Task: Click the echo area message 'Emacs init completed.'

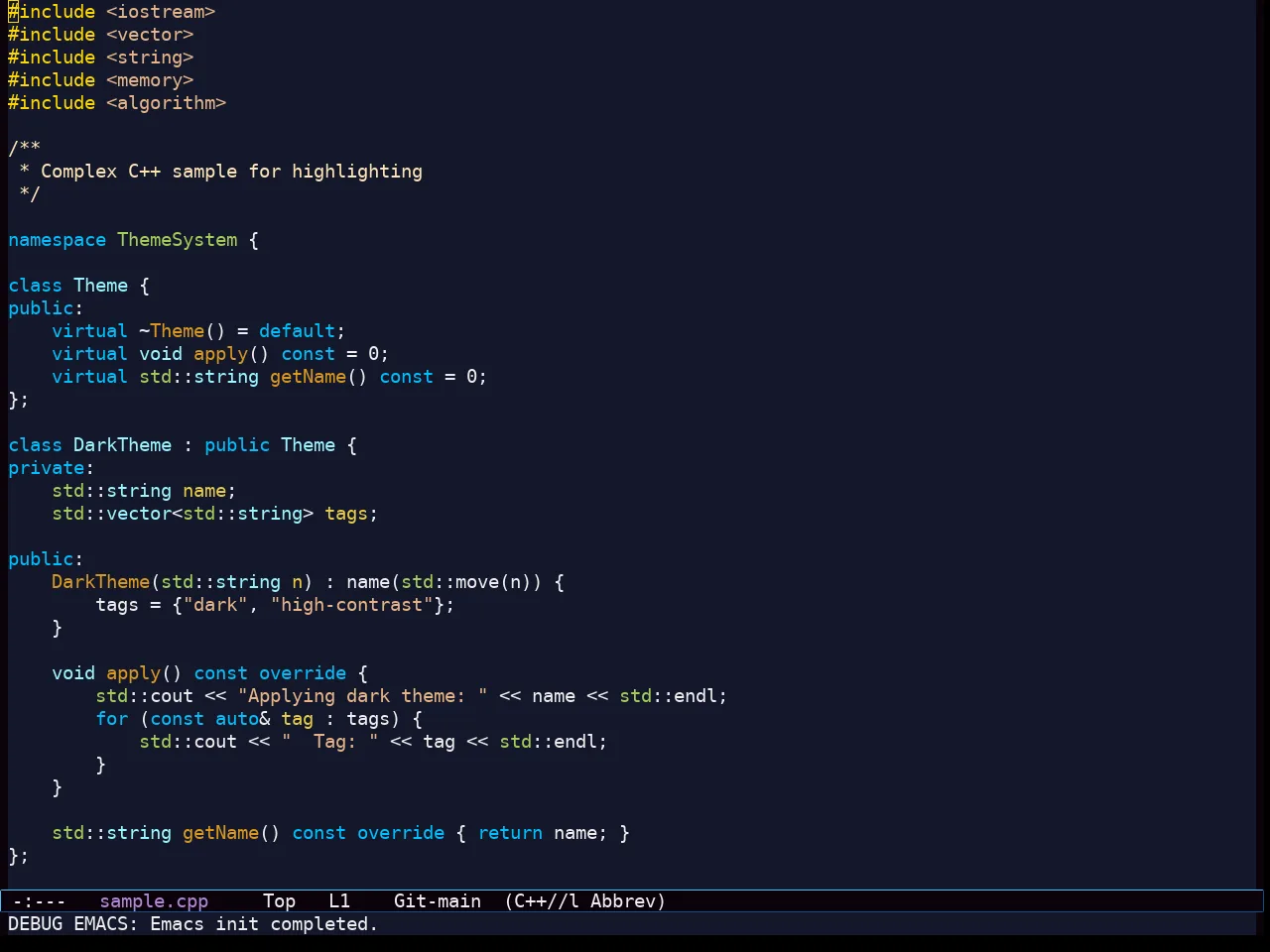Action: click(x=264, y=924)
